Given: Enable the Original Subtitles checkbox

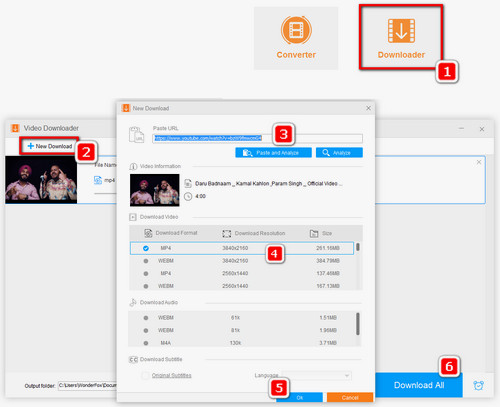Looking at the screenshot, I should point(145,376).
